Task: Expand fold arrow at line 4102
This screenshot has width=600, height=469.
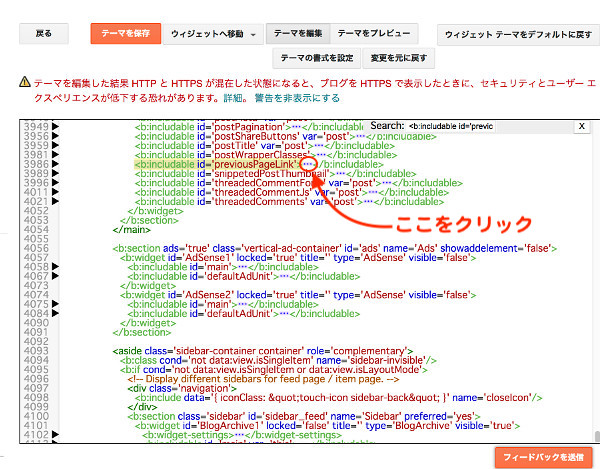Action: 55,435
